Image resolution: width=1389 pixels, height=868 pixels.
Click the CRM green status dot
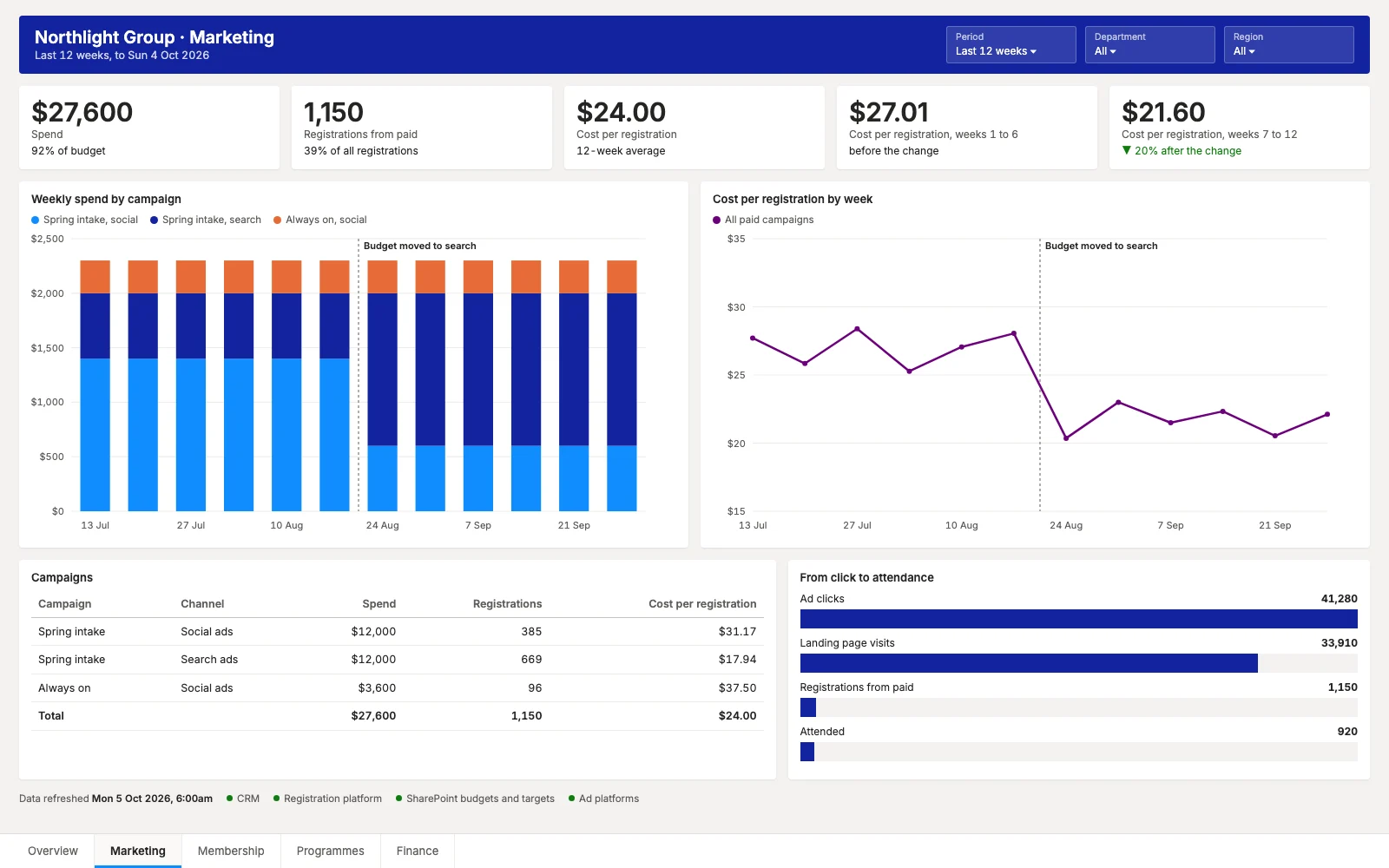tap(229, 799)
